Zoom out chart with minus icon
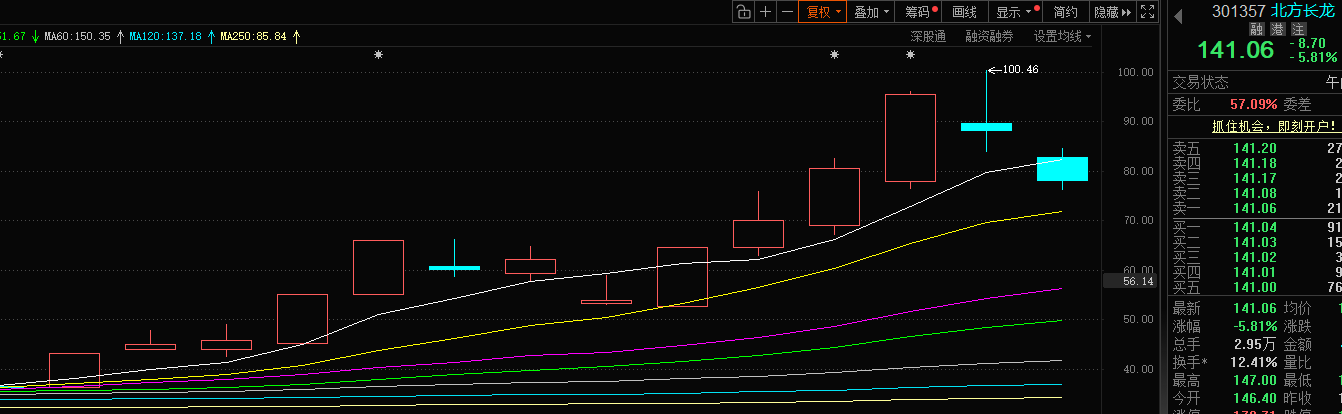Viewport: 1342px width, 414px height. point(787,12)
